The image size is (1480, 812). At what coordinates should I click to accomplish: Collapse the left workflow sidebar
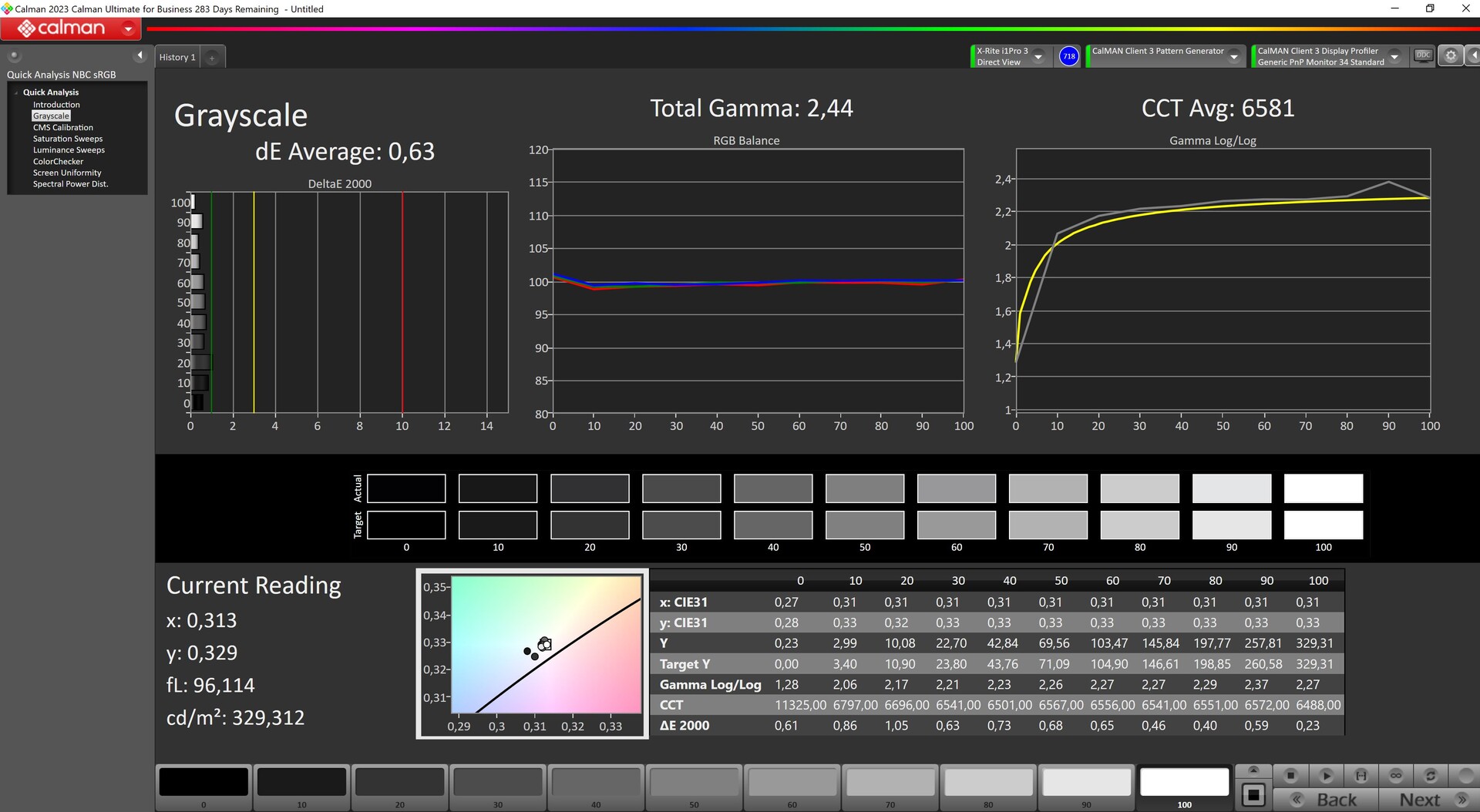tap(140, 55)
